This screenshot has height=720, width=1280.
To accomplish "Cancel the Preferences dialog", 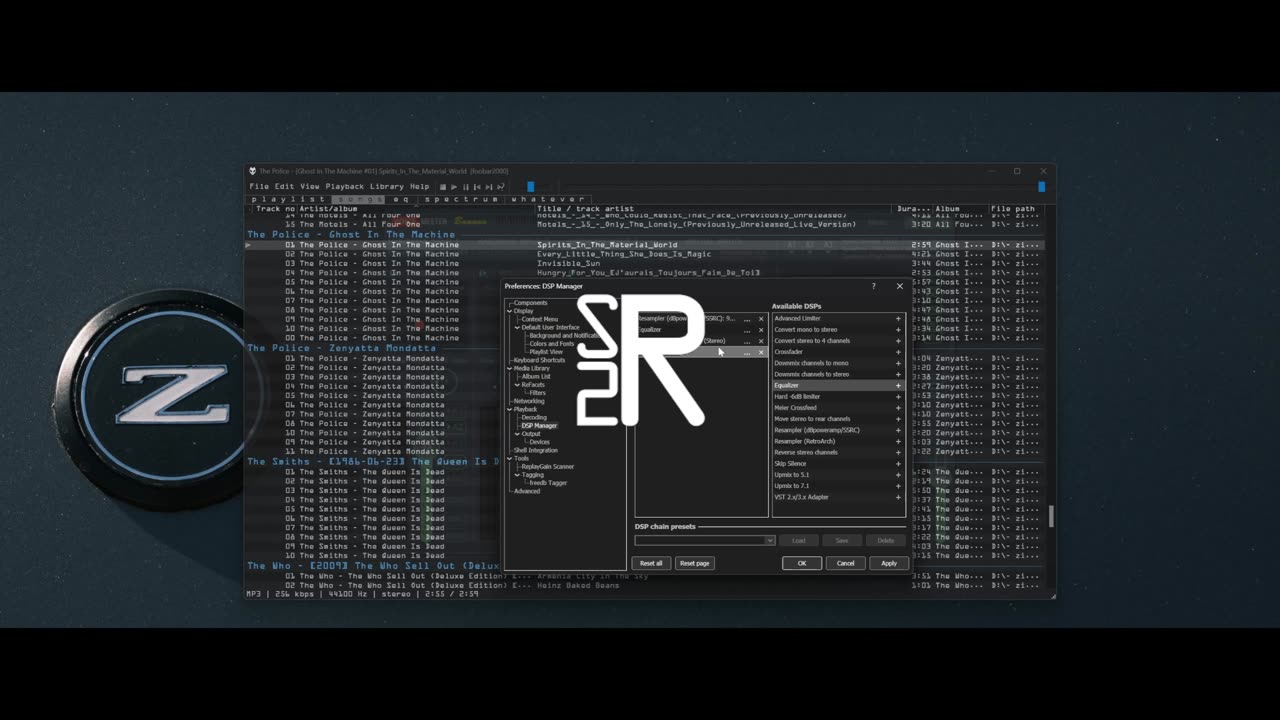I will point(845,563).
